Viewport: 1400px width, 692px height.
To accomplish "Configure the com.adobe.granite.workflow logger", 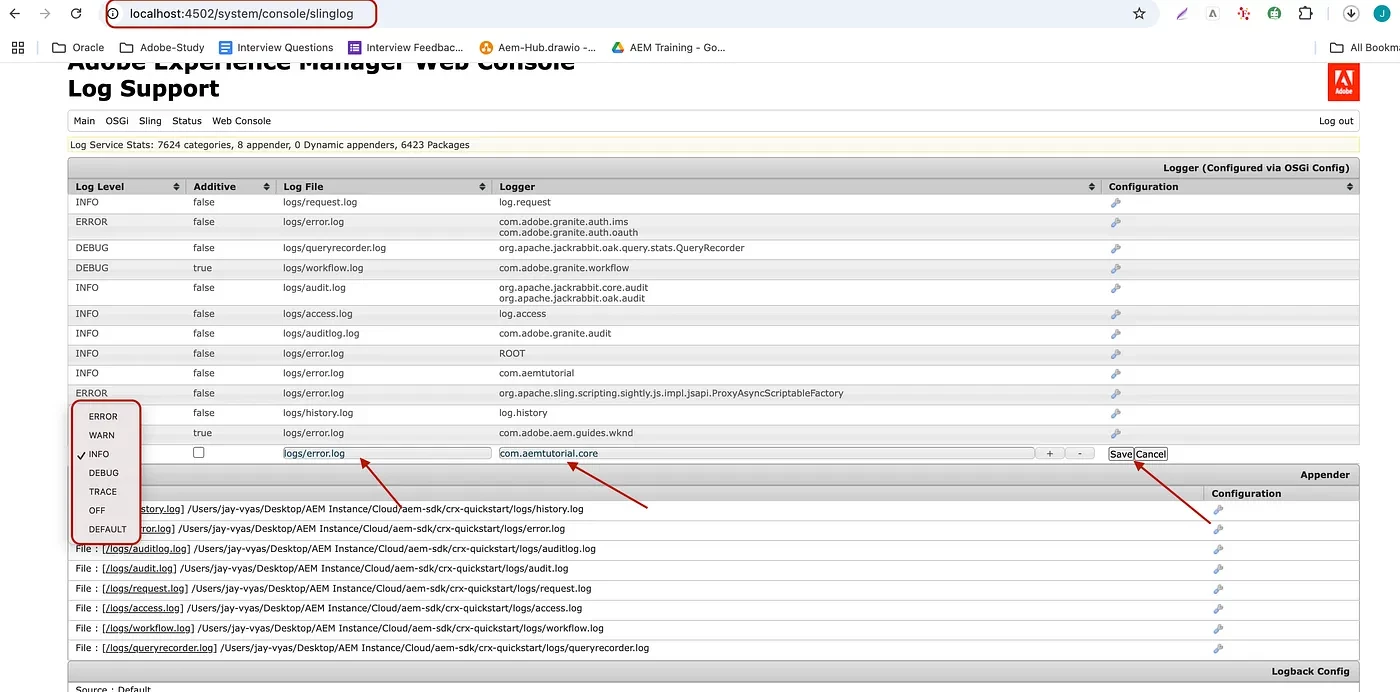I will (1116, 269).
